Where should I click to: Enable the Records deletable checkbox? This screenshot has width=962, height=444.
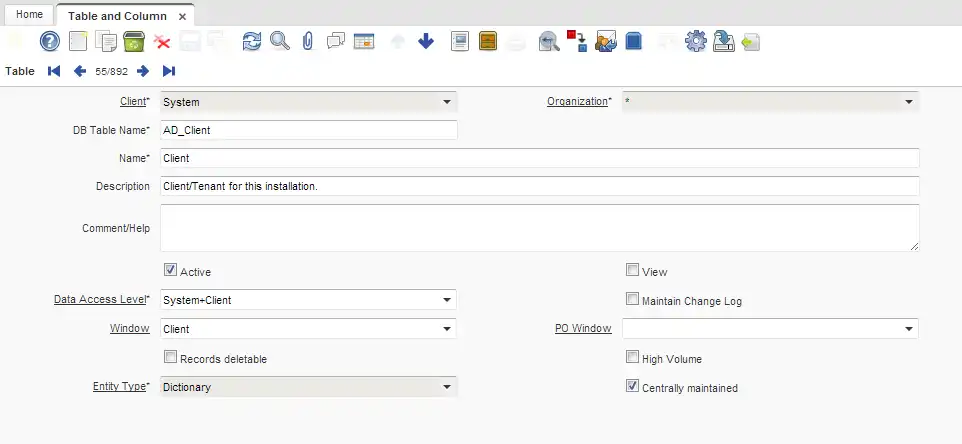pos(170,357)
